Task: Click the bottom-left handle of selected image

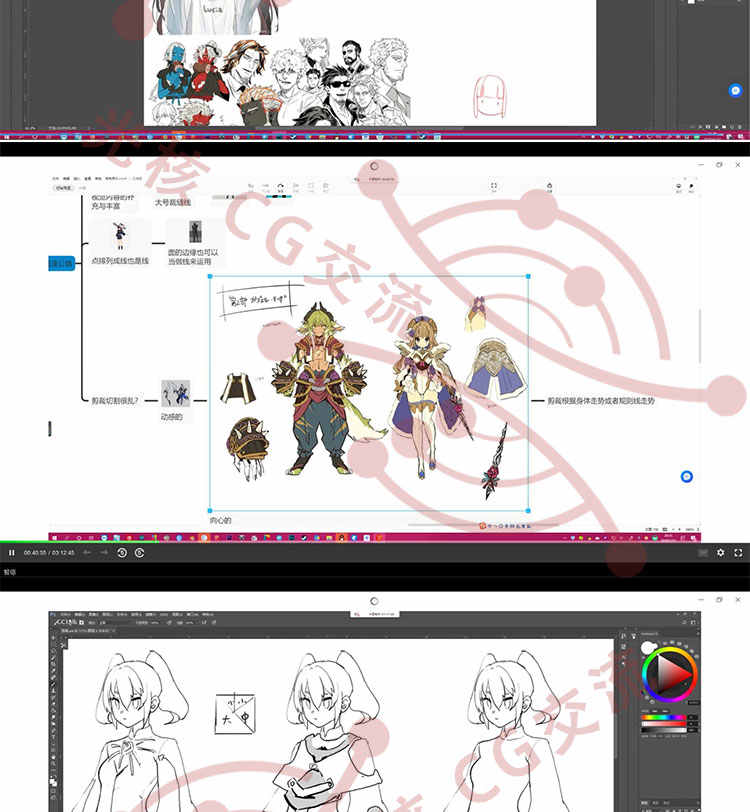Action: [210, 511]
